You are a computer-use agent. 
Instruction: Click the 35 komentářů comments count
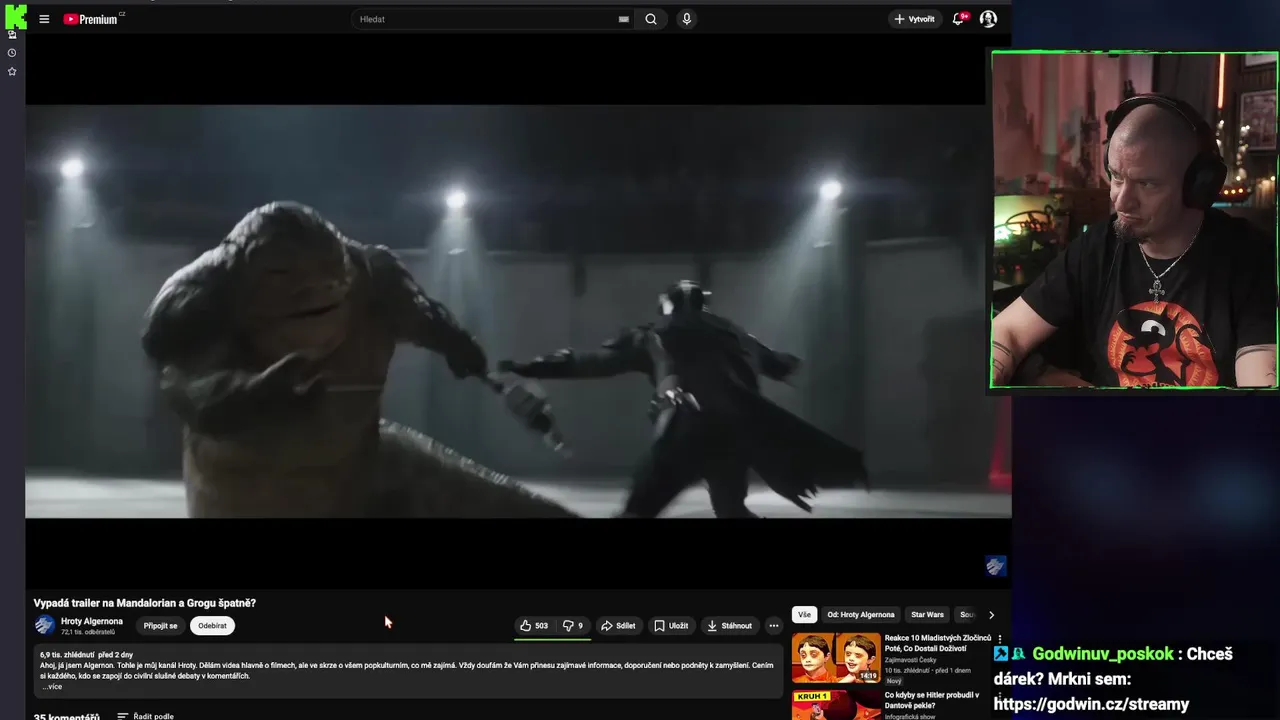pyautogui.click(x=67, y=716)
